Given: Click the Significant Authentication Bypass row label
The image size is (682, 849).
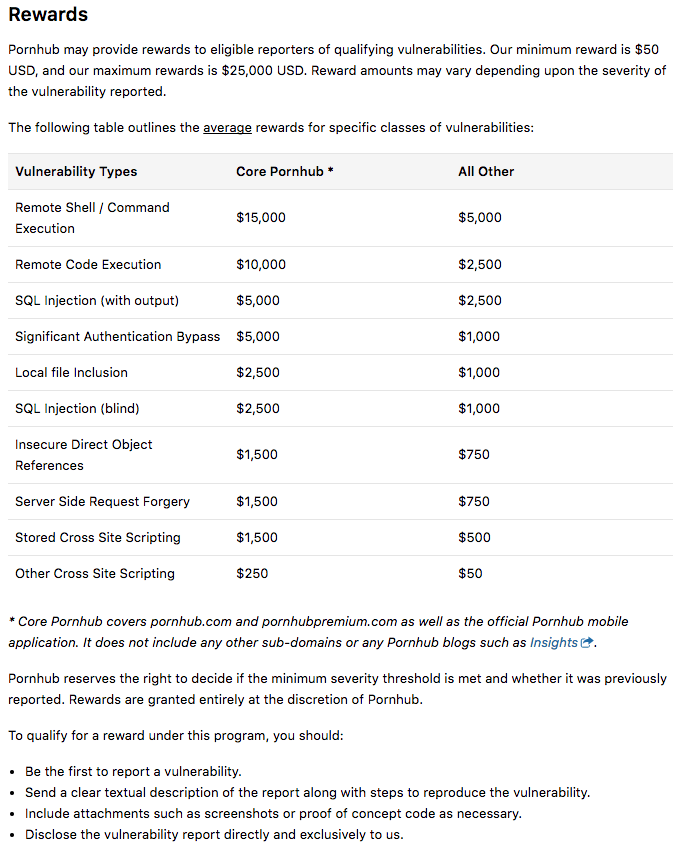Looking at the screenshot, I should [x=117, y=337].
